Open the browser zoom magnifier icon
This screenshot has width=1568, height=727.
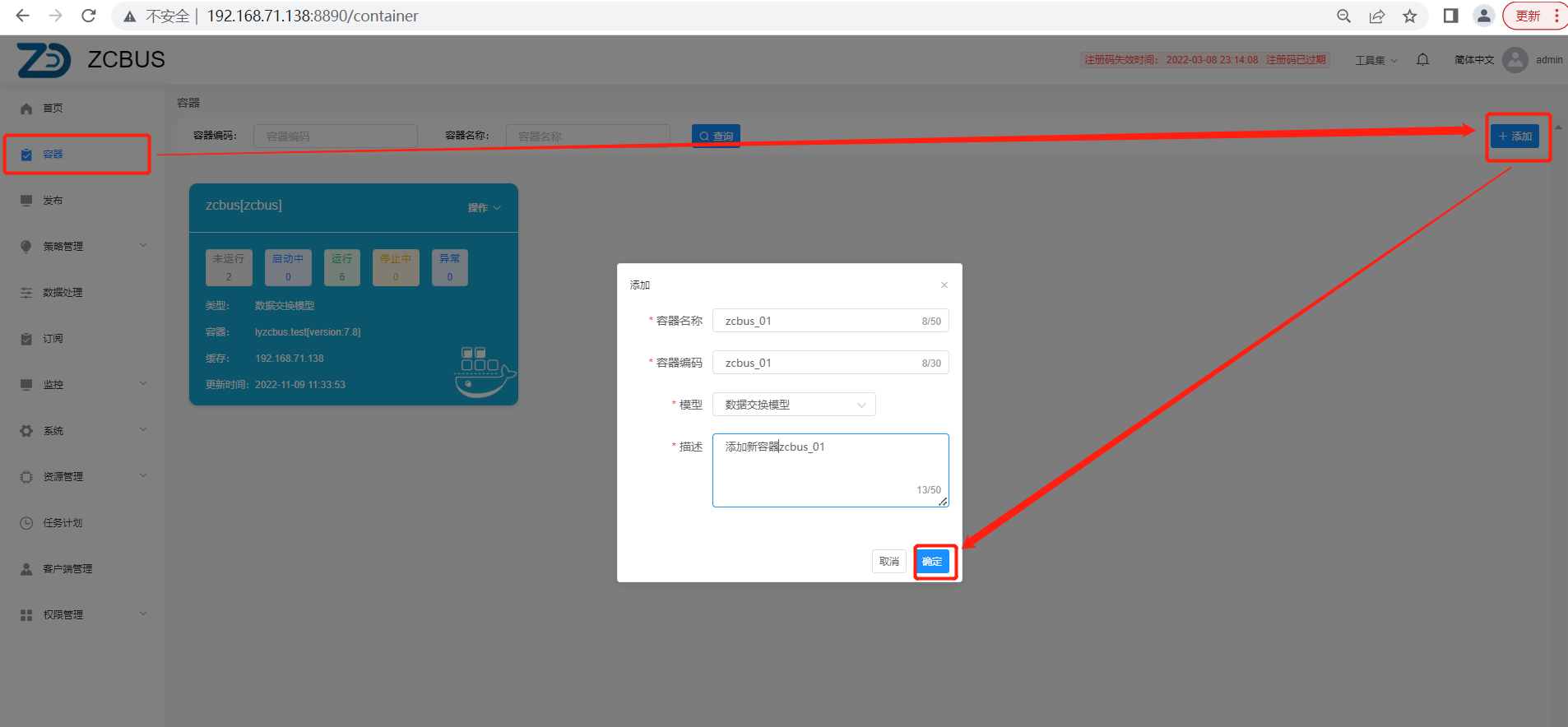pyautogui.click(x=1344, y=16)
